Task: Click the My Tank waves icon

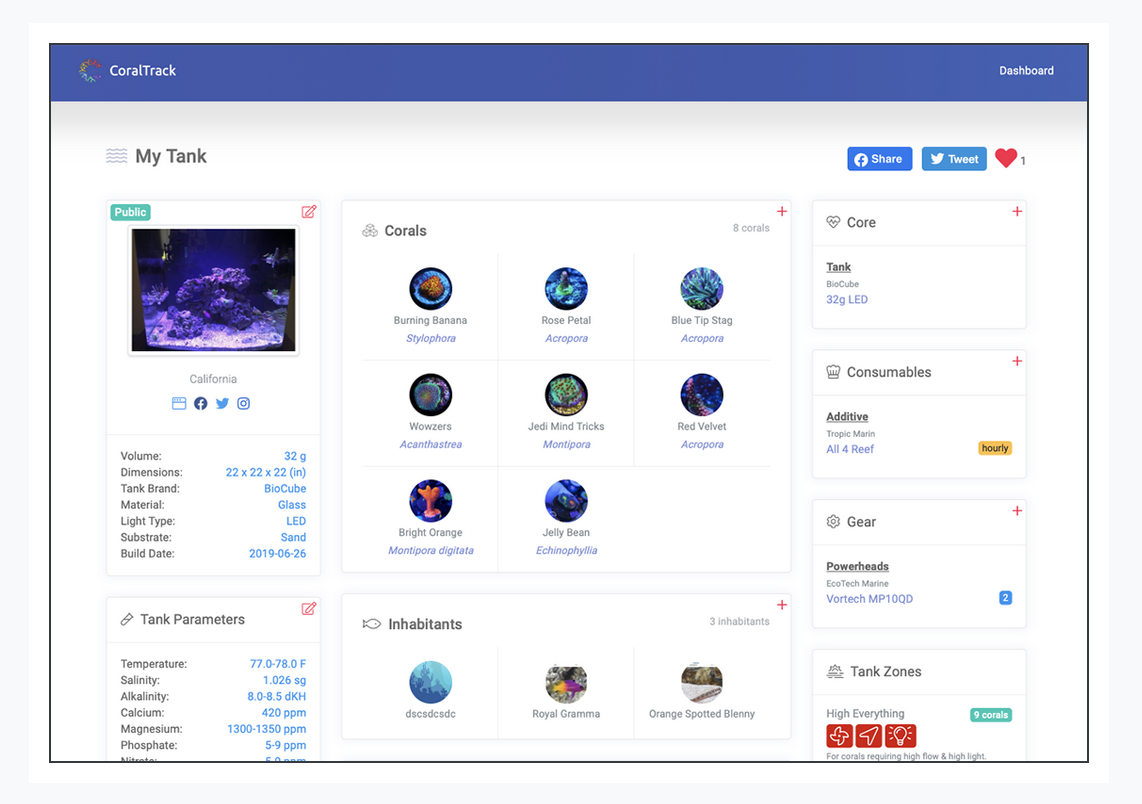Action: pyautogui.click(x=117, y=156)
